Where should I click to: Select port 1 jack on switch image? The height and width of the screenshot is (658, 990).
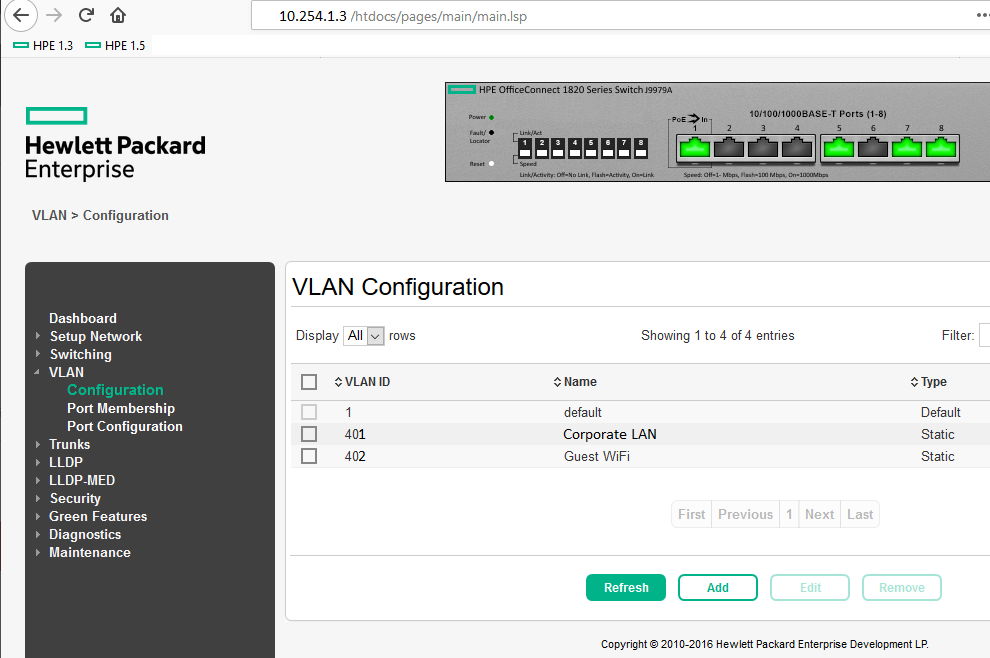coord(695,148)
